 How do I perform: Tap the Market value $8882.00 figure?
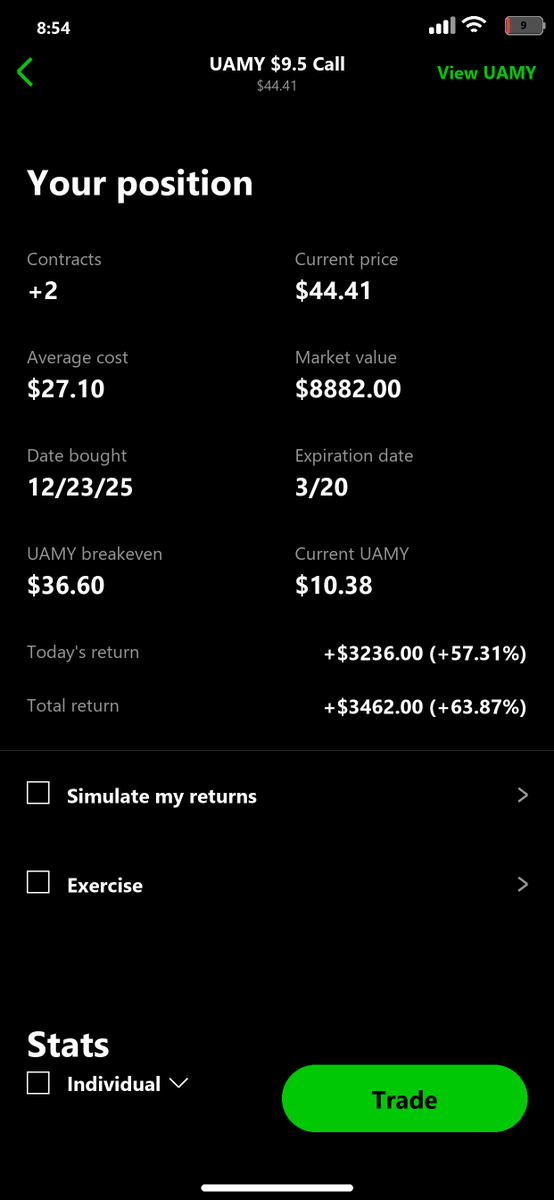coord(348,389)
